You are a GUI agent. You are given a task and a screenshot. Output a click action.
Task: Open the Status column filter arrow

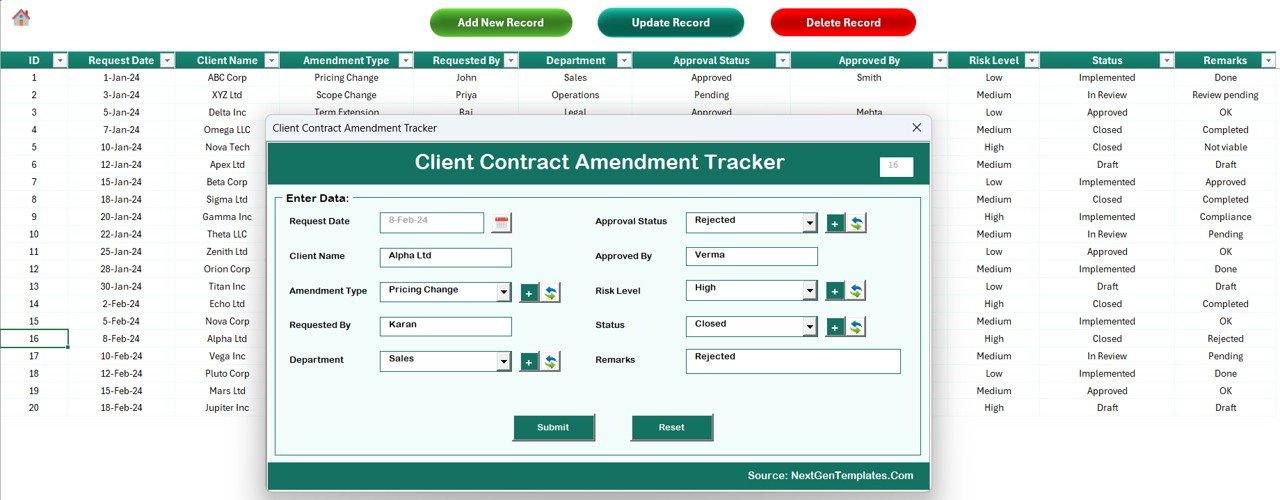[x=1166, y=61]
